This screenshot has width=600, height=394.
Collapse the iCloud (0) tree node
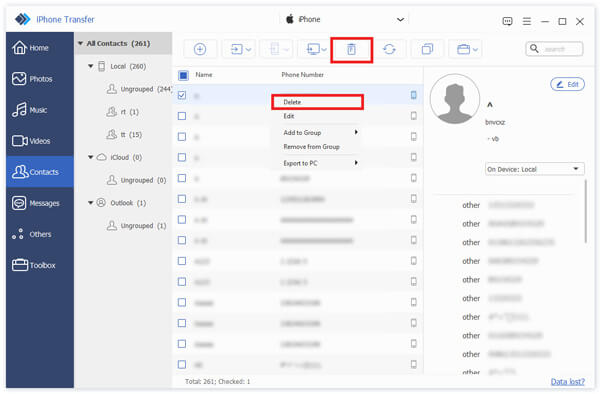[x=91, y=157]
